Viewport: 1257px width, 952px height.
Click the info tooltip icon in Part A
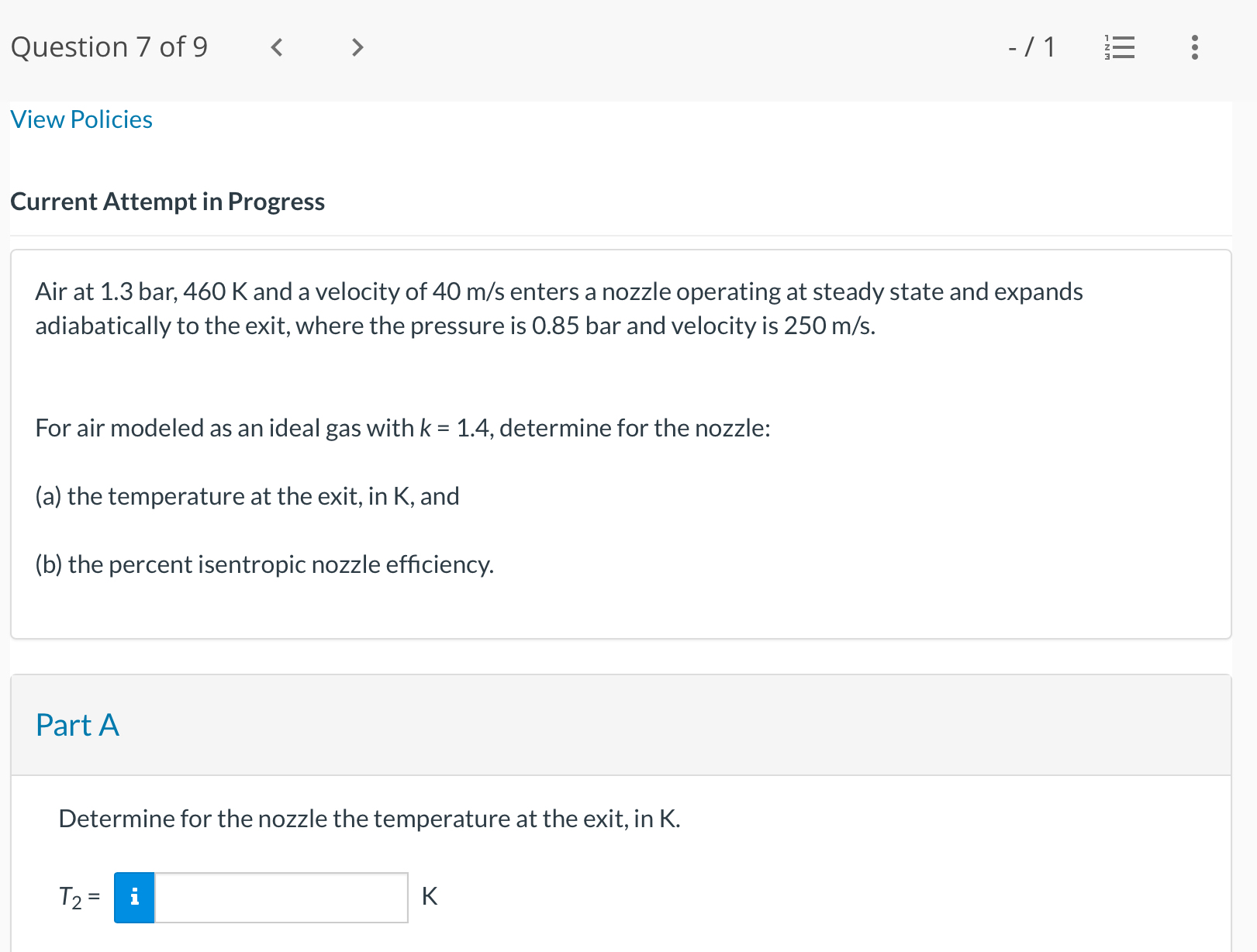(133, 897)
